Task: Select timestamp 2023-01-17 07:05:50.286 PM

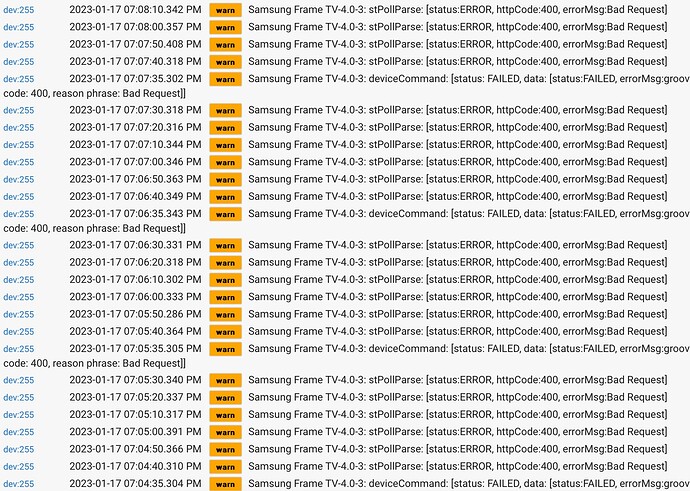Action: coord(136,314)
